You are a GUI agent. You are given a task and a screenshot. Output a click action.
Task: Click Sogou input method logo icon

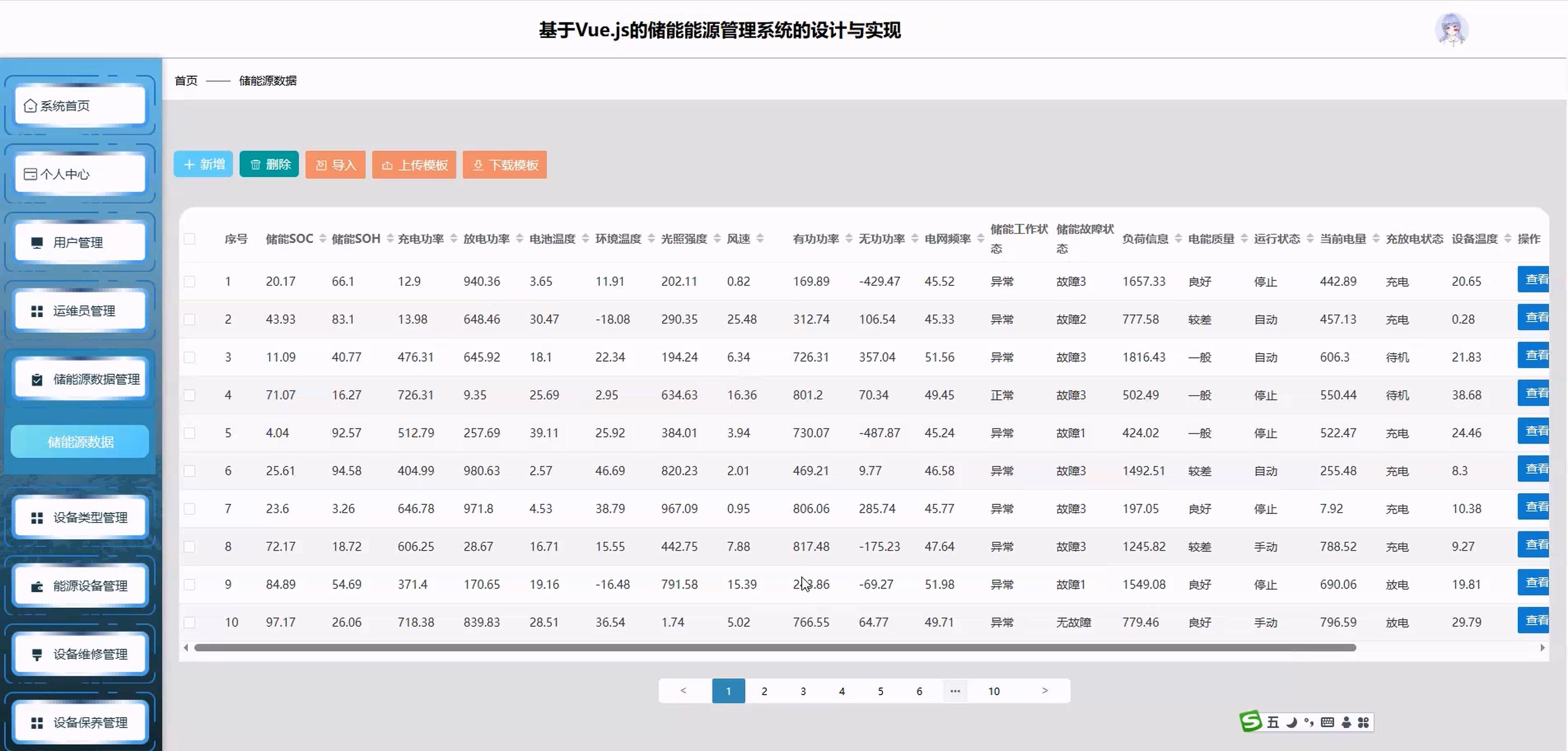(x=1250, y=722)
